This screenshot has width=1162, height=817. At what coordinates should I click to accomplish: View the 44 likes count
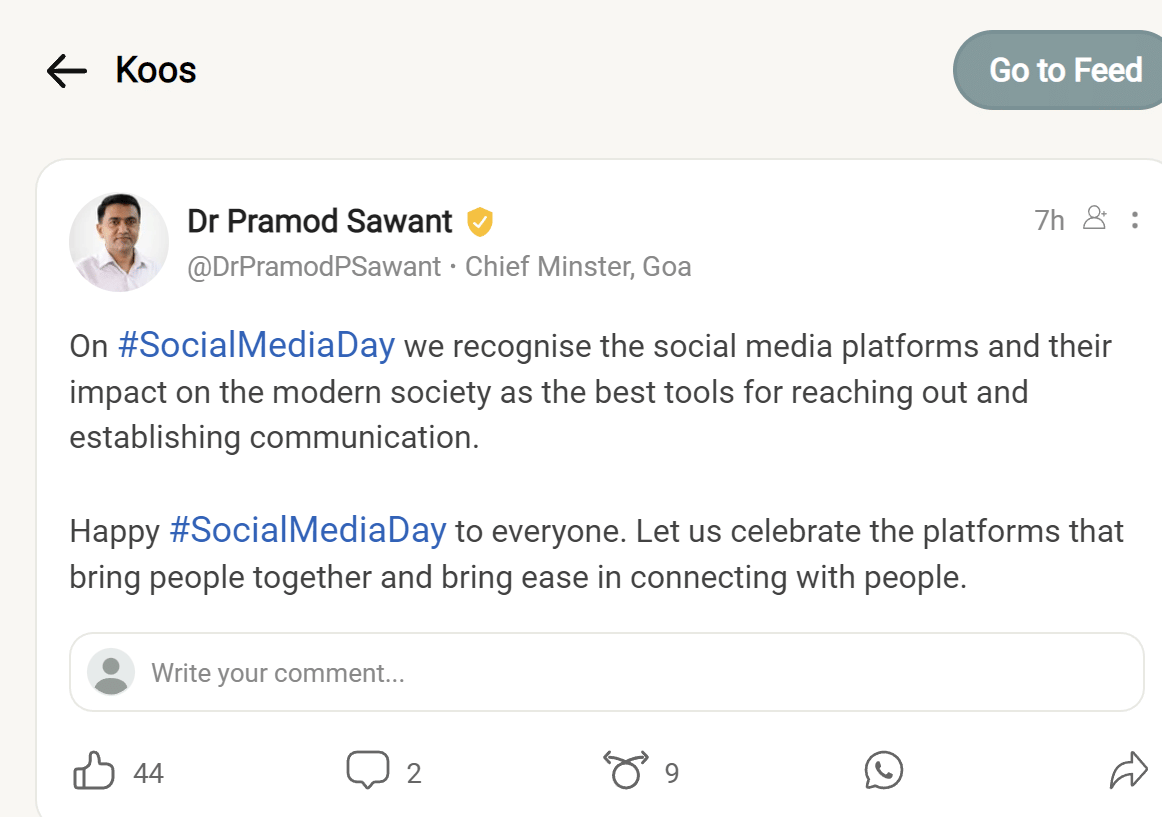coord(148,773)
